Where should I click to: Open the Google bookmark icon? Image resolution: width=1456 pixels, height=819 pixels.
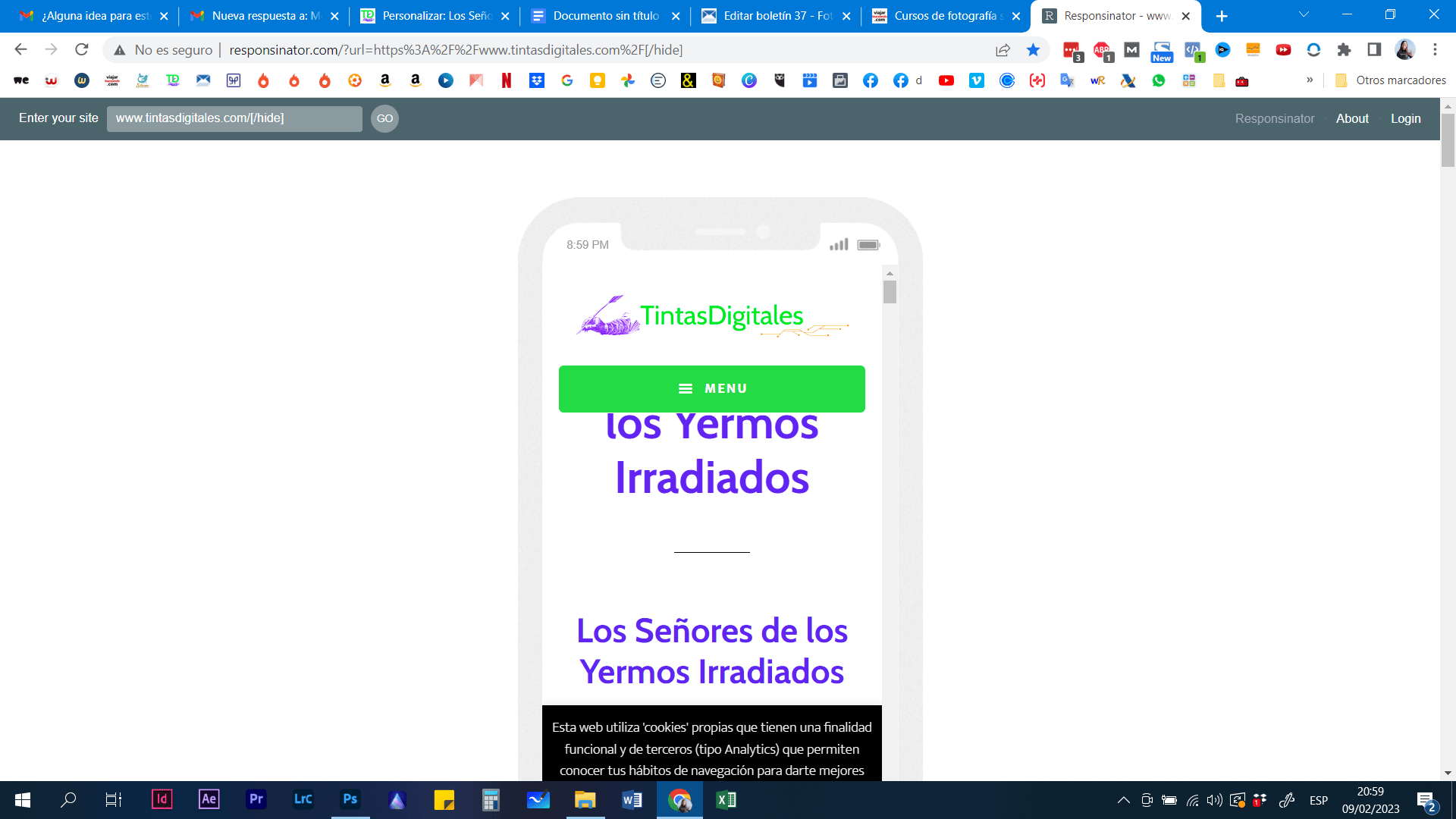(x=567, y=80)
